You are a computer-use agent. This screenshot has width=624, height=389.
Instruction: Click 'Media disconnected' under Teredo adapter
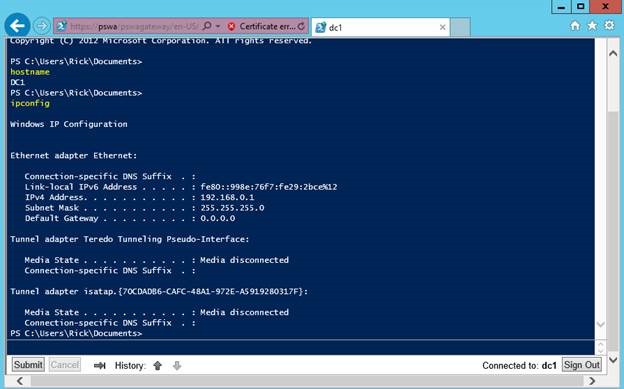(x=244, y=260)
